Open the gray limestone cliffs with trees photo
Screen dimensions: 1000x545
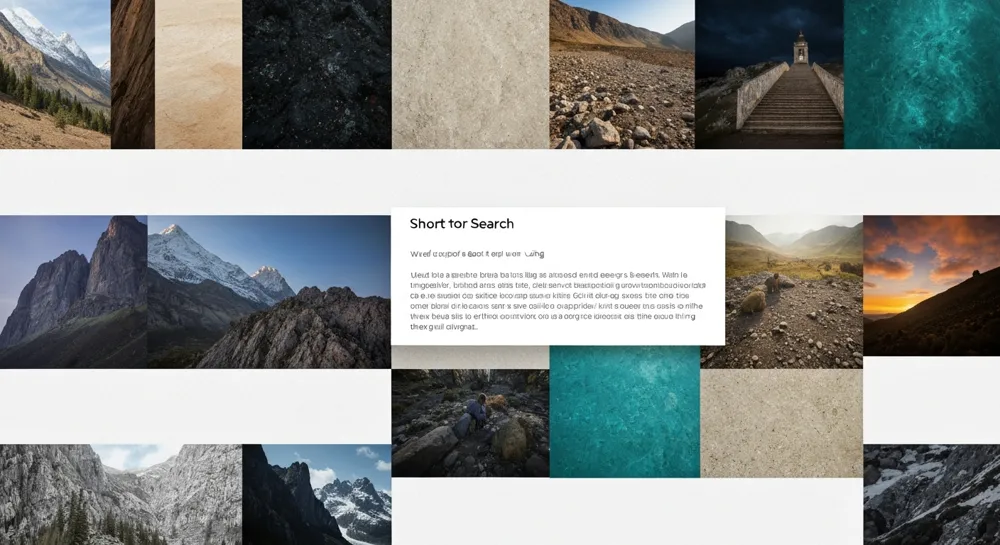tap(120, 494)
